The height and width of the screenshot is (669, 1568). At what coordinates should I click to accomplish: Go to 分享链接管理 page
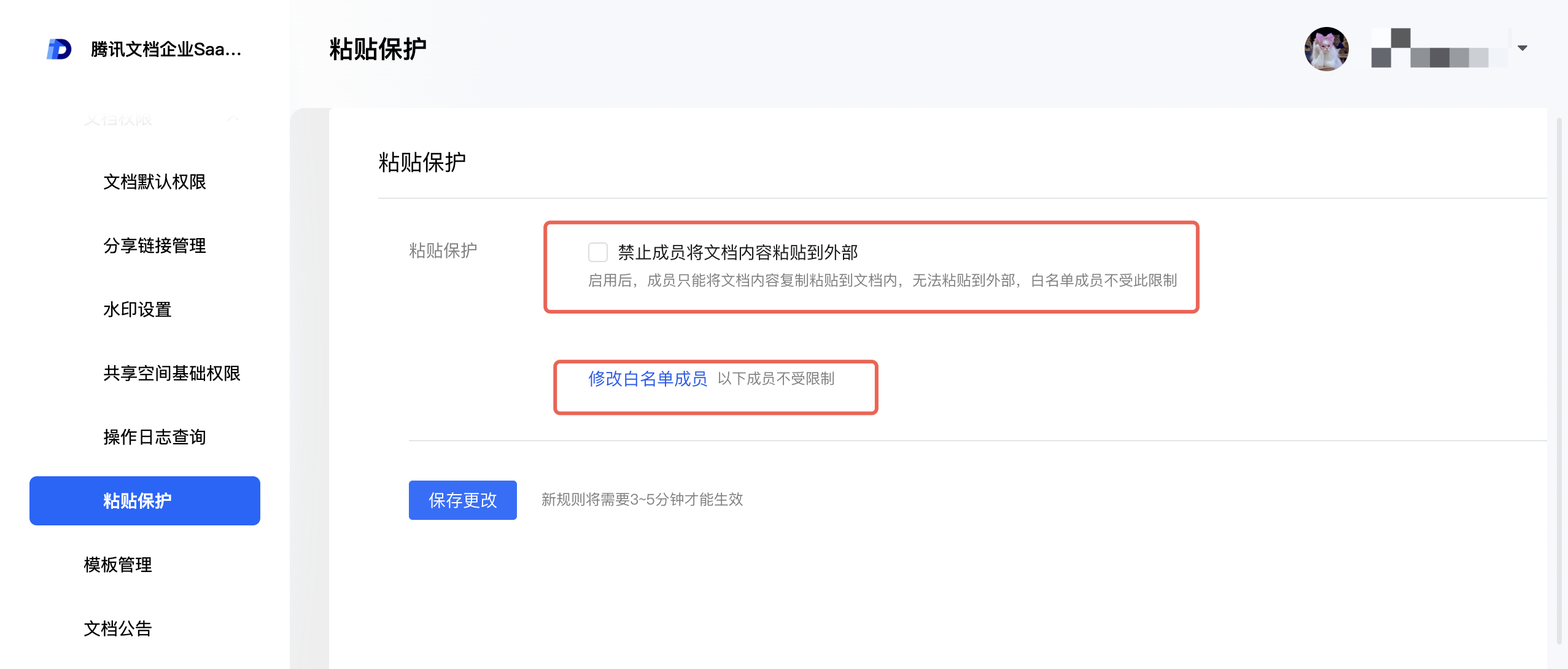click(155, 246)
